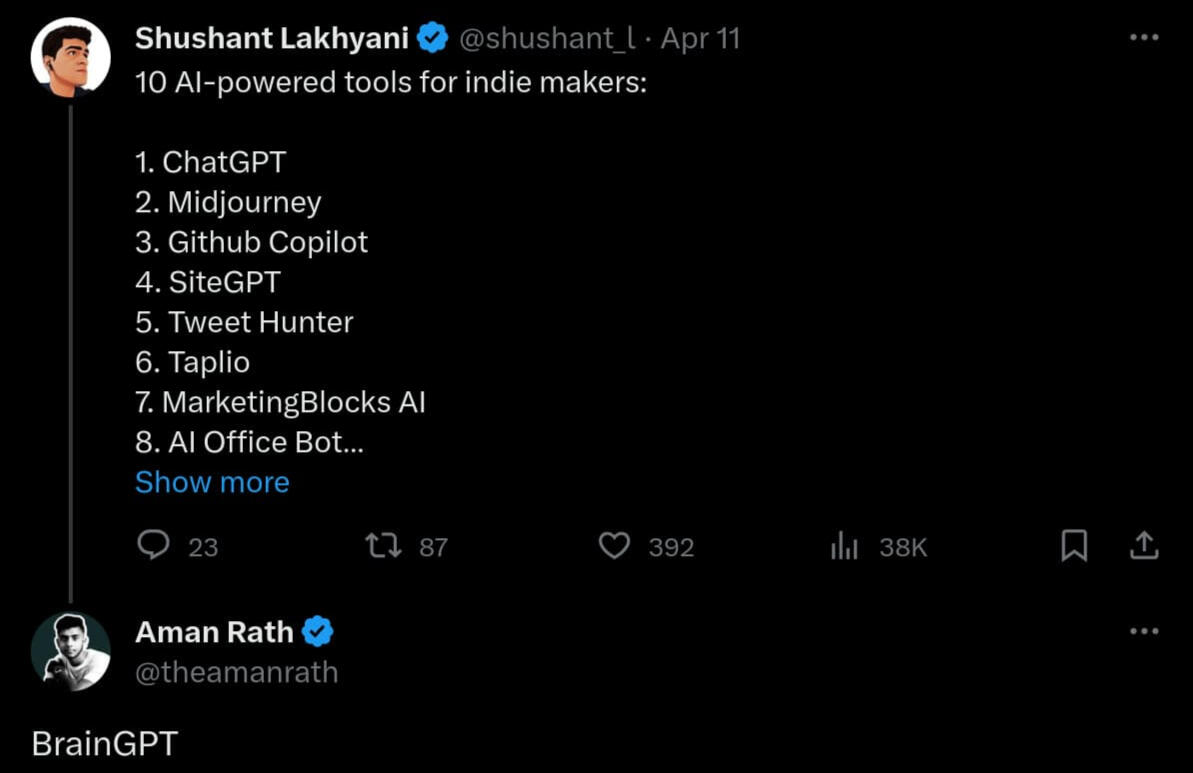Like the tweet with the heart icon
Image resolution: width=1193 pixels, height=773 pixels.
[614, 546]
